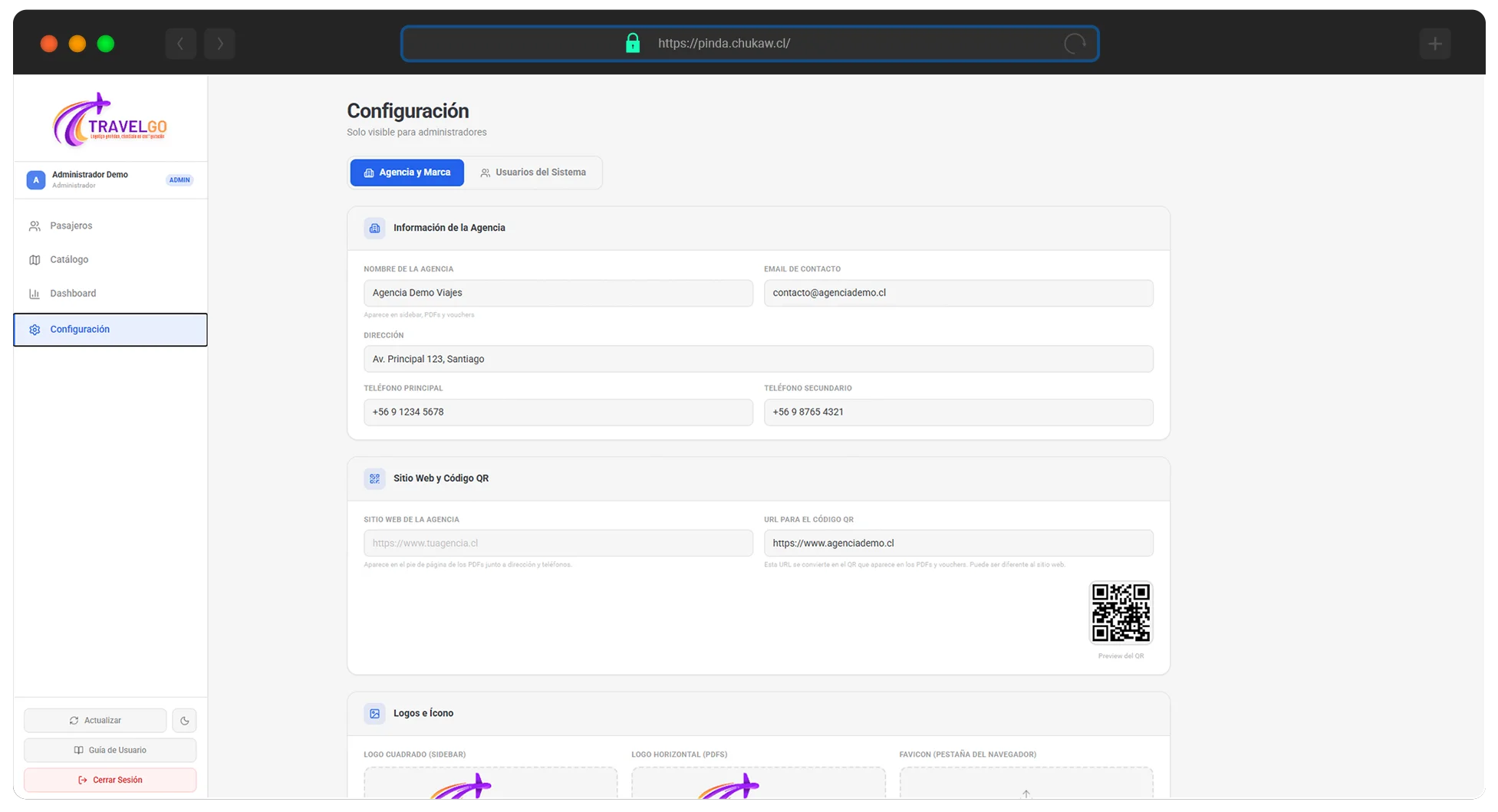The width and height of the screenshot is (1498, 812).
Task: Toggle dark mode moon icon
Action: (x=185, y=721)
